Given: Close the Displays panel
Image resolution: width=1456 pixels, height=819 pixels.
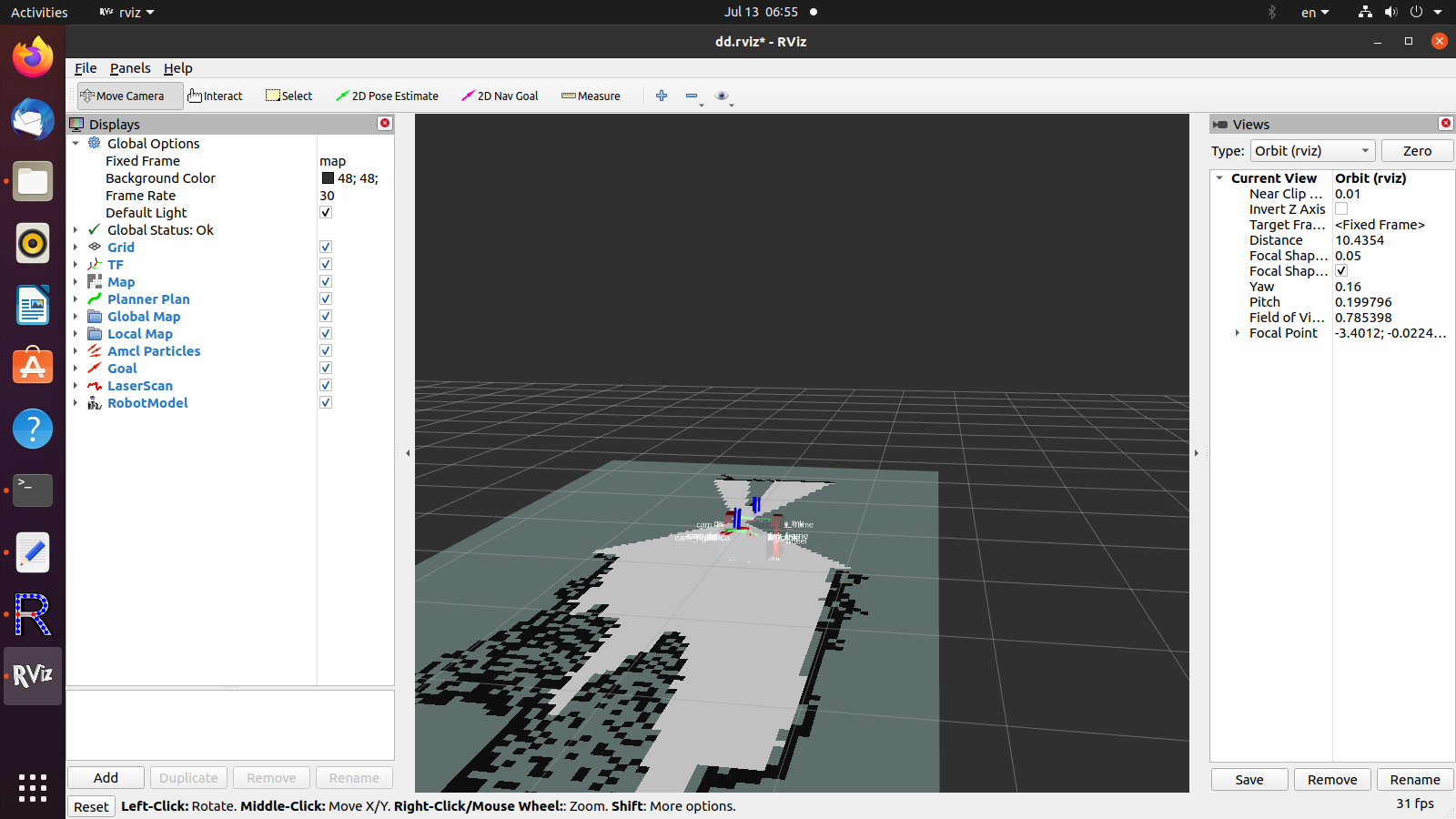Looking at the screenshot, I should point(385,123).
